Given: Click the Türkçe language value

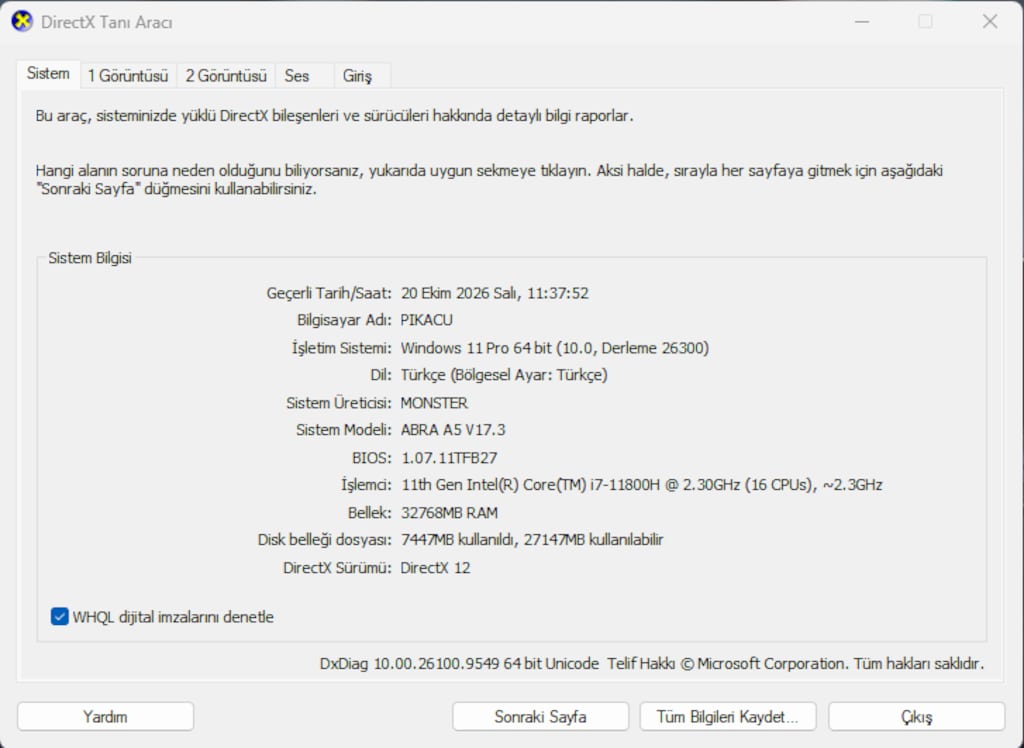Looking at the screenshot, I should (504, 375).
